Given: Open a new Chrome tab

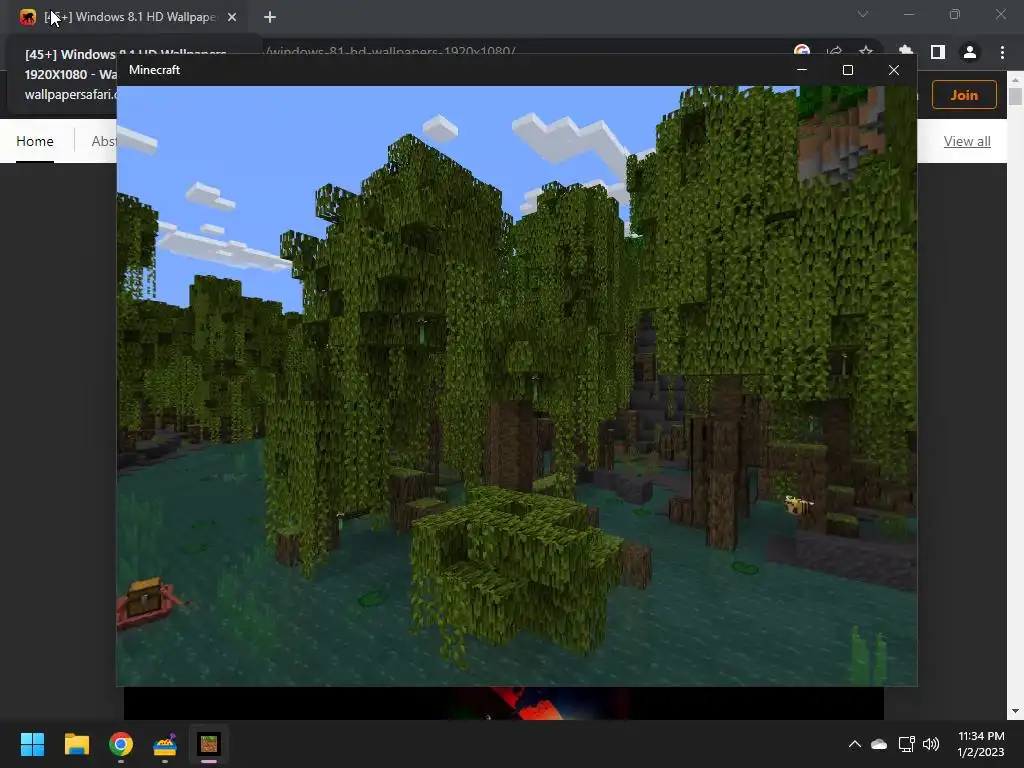Looking at the screenshot, I should [270, 17].
